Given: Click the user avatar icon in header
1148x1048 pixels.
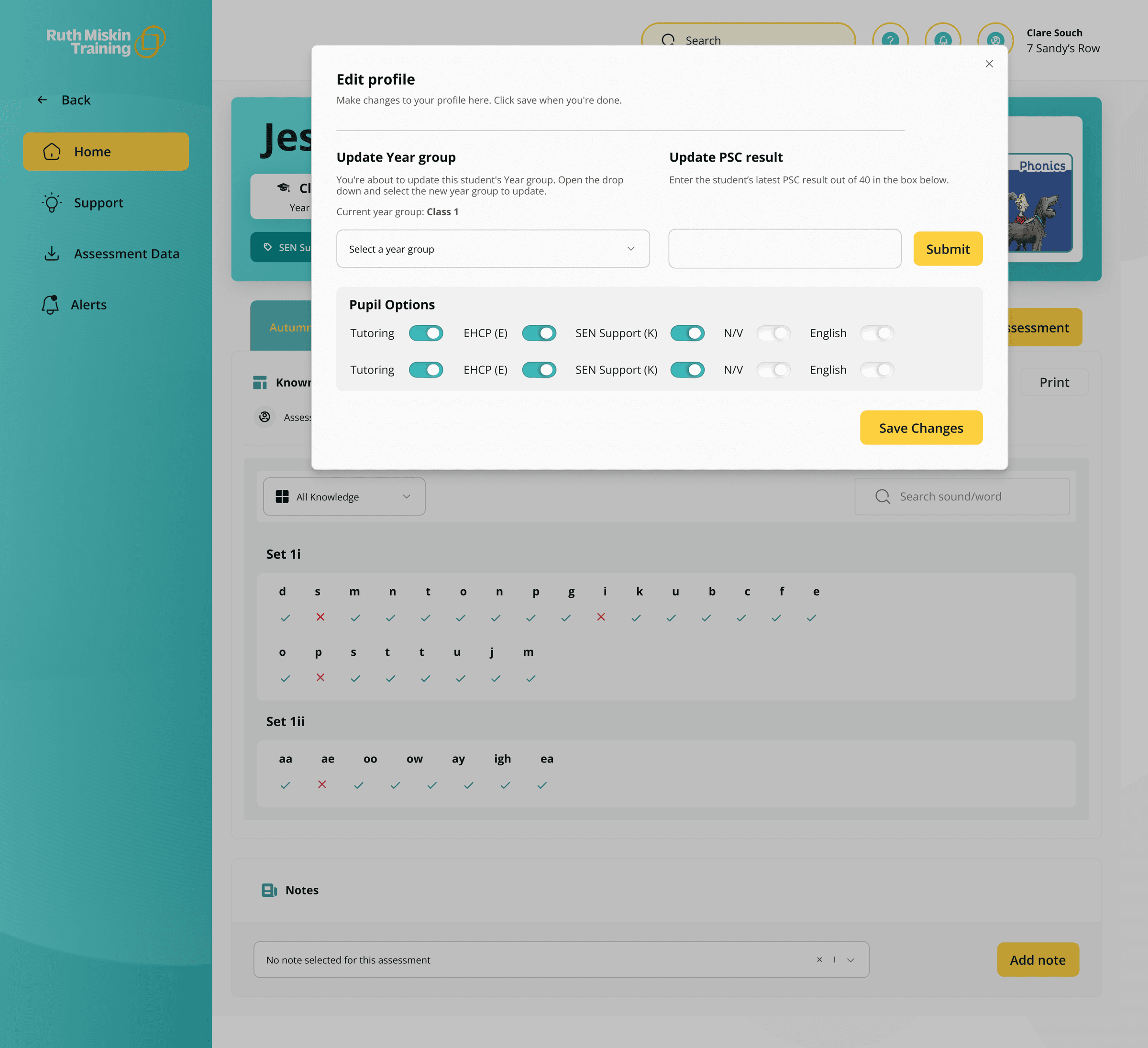Looking at the screenshot, I should (x=995, y=41).
